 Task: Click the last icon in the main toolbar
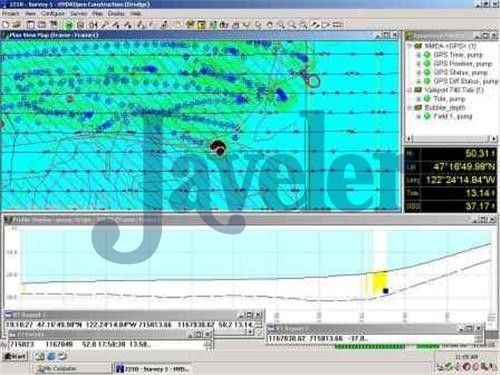pyautogui.click(x=338, y=25)
